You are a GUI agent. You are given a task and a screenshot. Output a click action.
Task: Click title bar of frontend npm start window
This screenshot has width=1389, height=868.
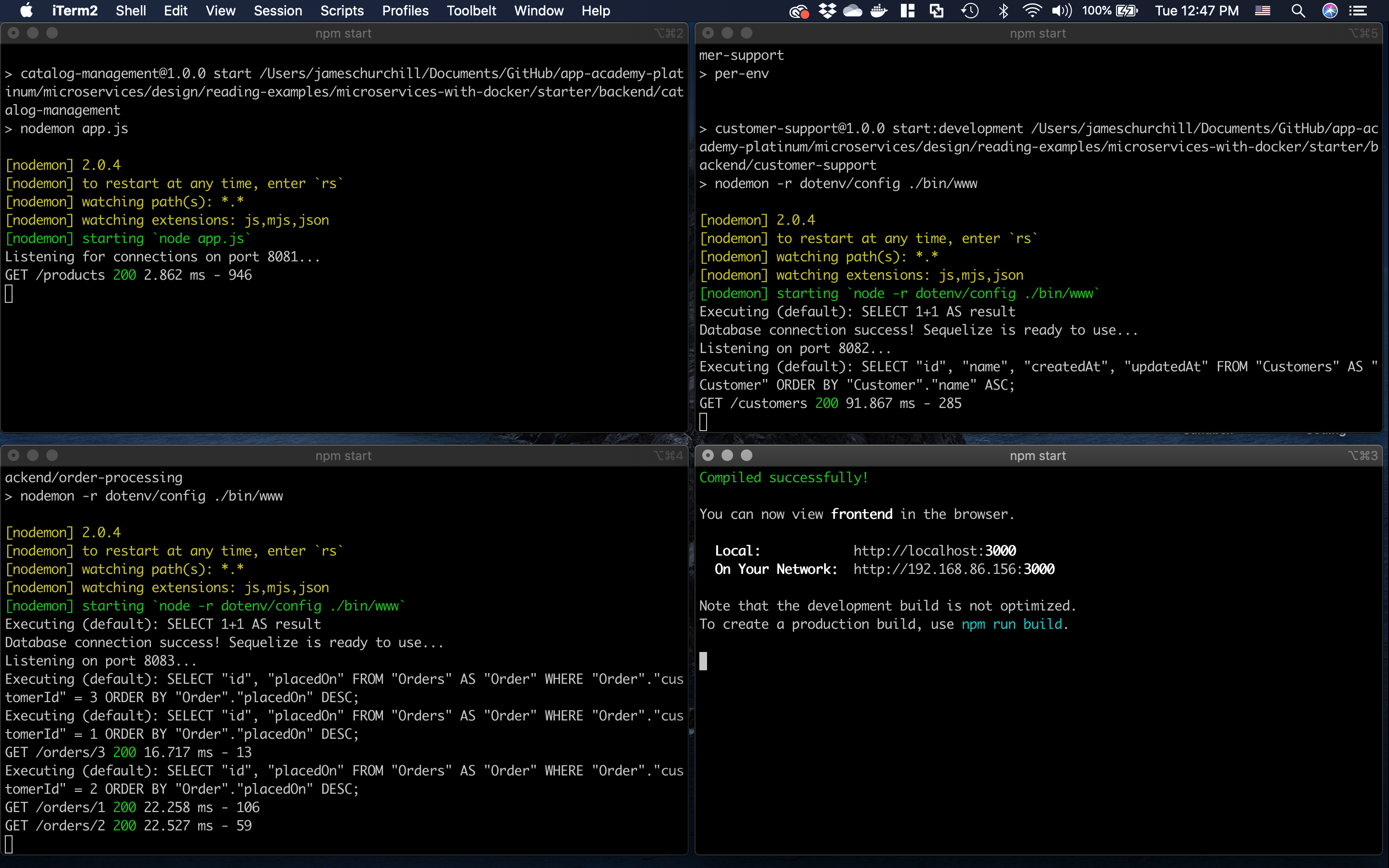(x=1038, y=455)
